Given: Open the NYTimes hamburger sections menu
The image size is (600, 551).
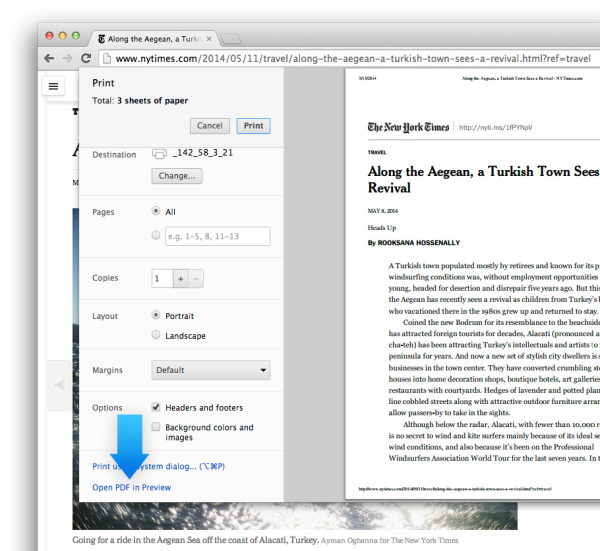Looking at the screenshot, I should pos(53,86).
